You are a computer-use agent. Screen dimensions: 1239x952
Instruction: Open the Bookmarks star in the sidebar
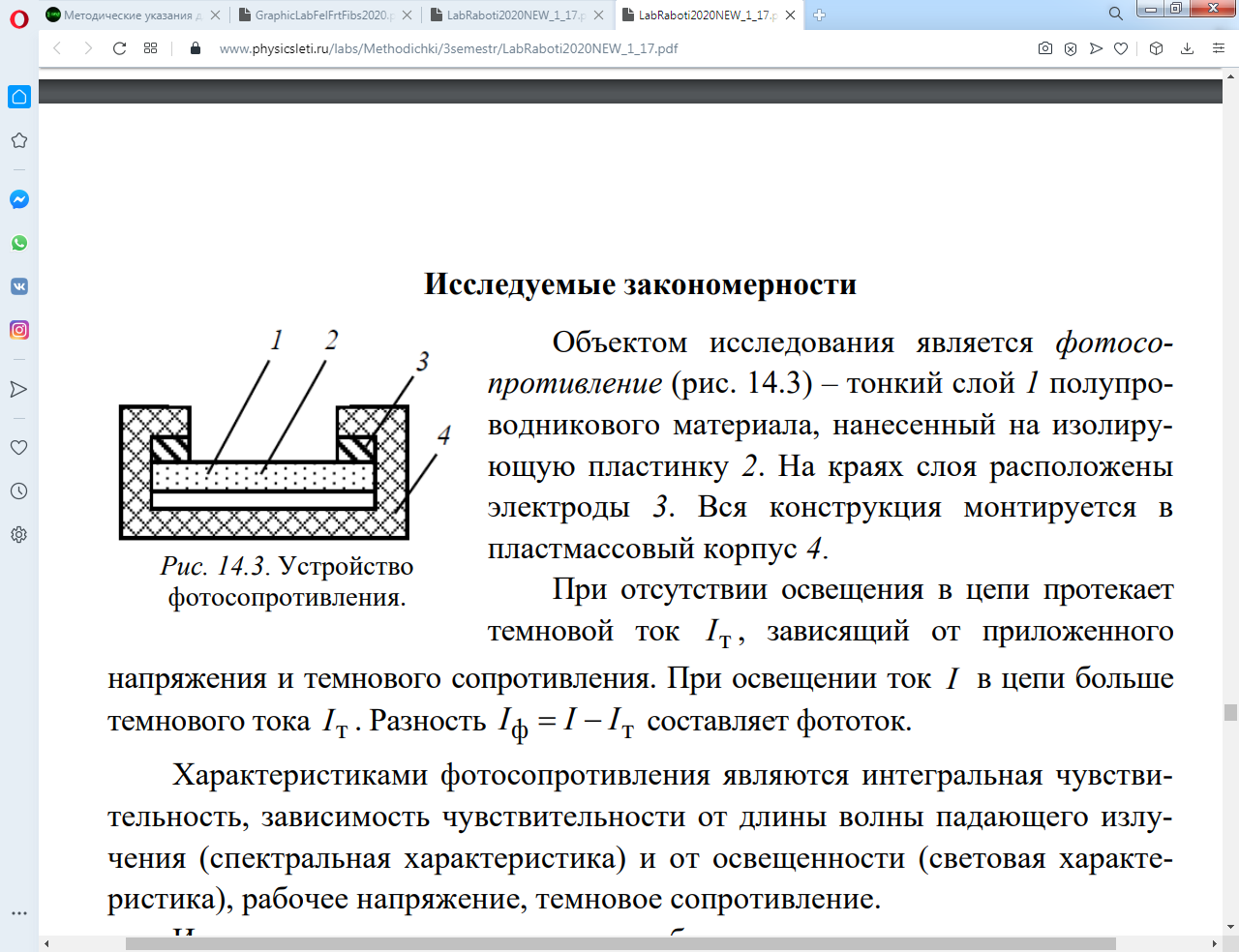click(x=18, y=140)
